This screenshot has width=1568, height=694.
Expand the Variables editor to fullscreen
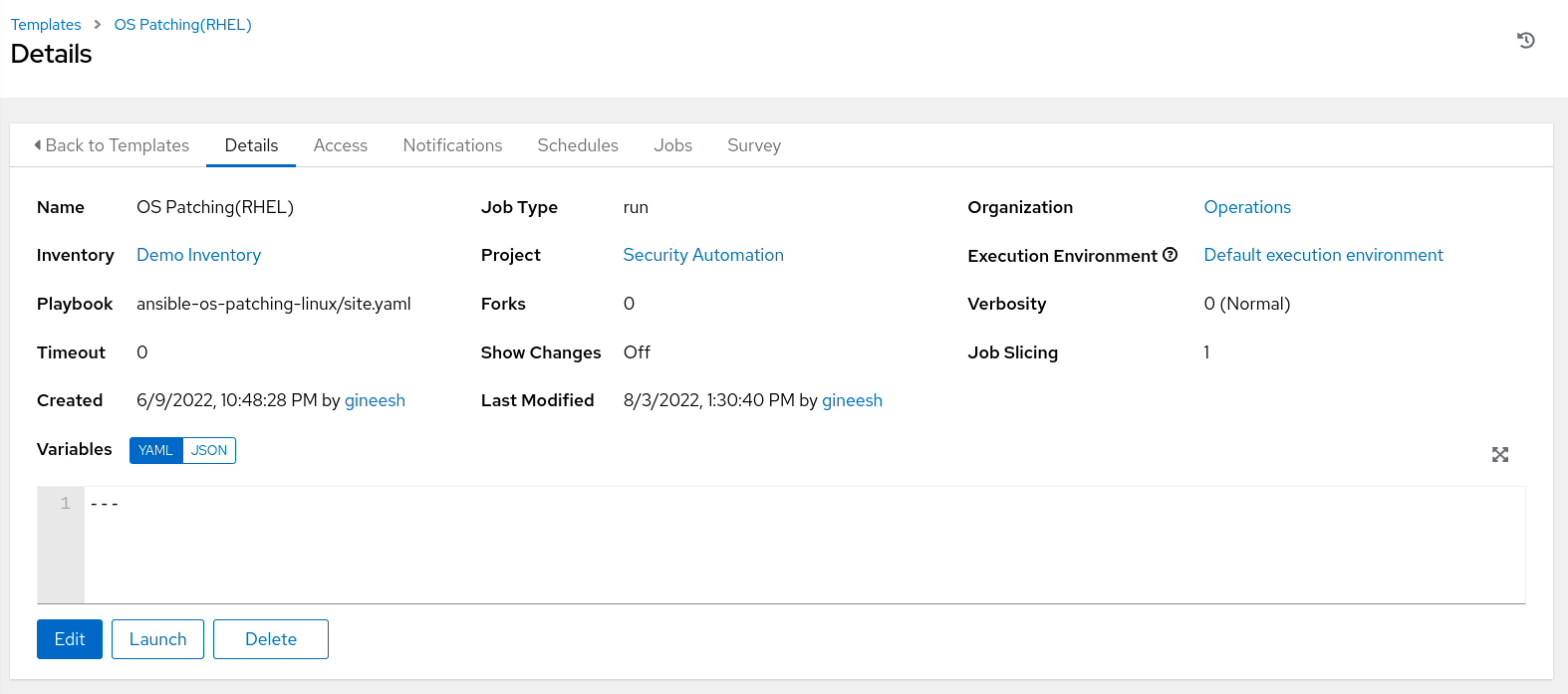tap(1499, 455)
